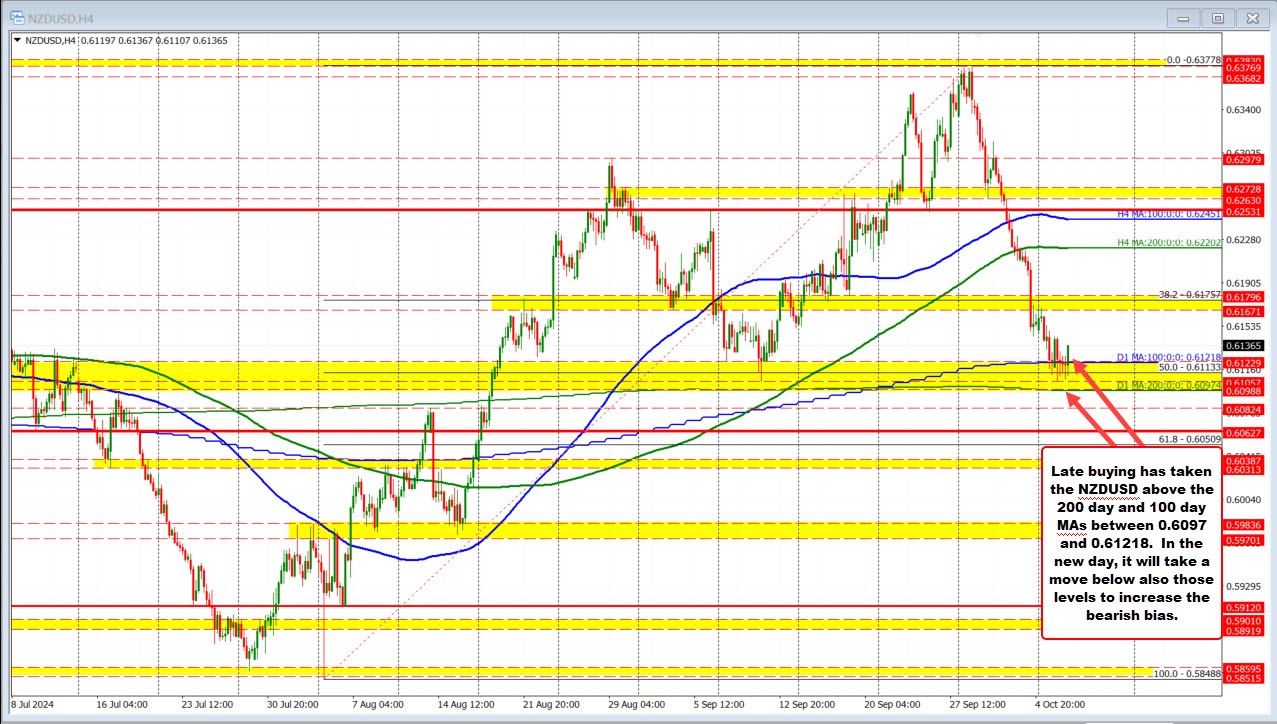
Task: Click the red price tag 0.61796
Action: click(1242, 297)
